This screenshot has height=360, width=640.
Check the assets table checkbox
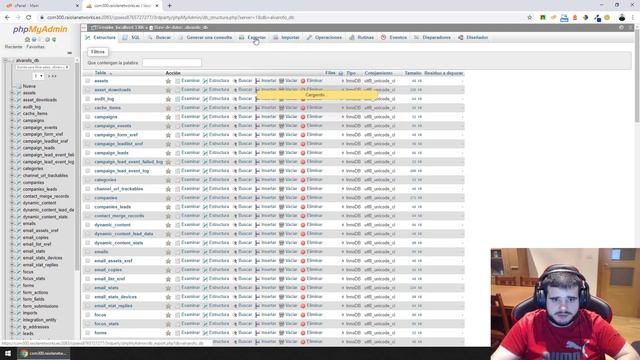(88, 81)
